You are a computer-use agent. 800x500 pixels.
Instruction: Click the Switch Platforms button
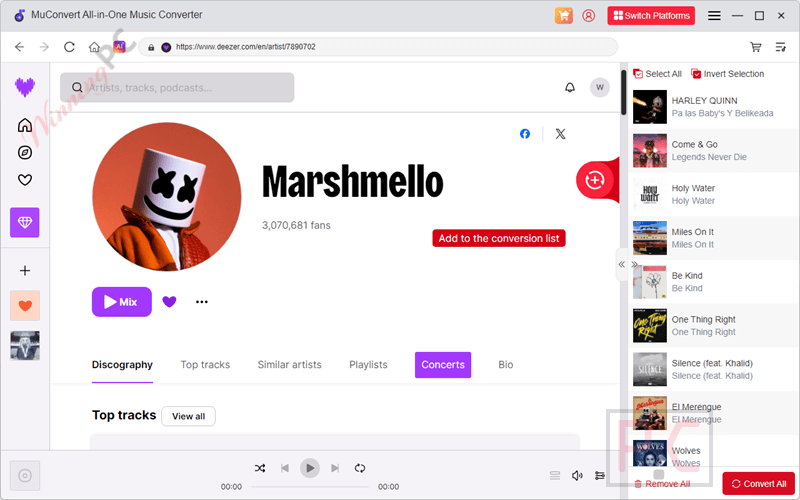point(651,15)
